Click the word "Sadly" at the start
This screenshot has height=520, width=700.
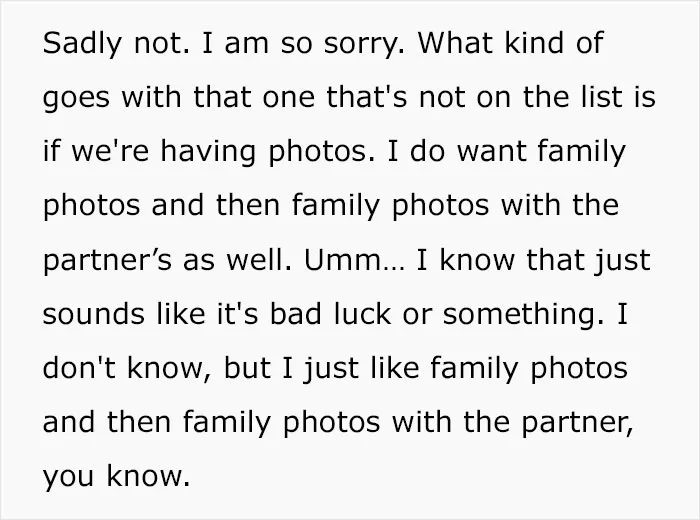pos(82,44)
